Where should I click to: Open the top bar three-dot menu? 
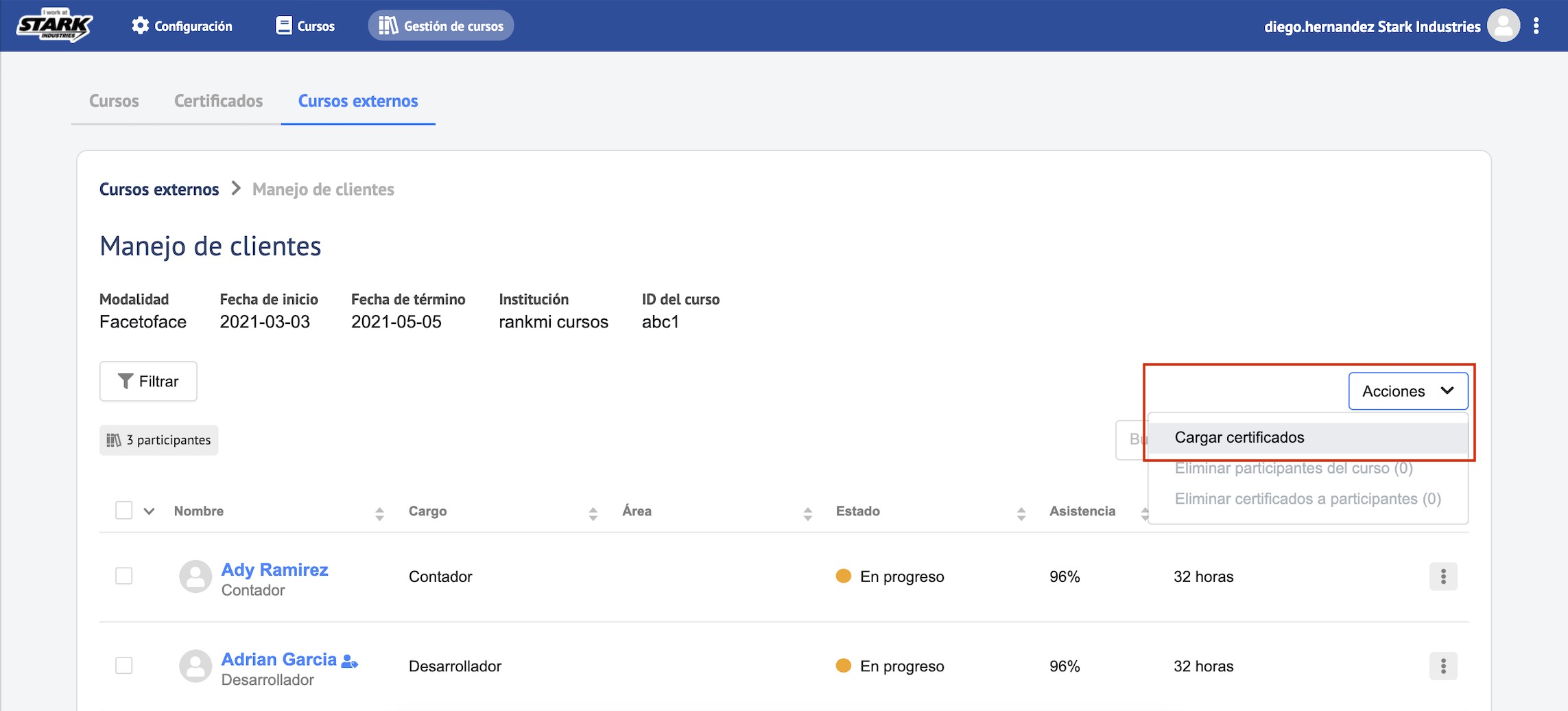pos(1536,26)
